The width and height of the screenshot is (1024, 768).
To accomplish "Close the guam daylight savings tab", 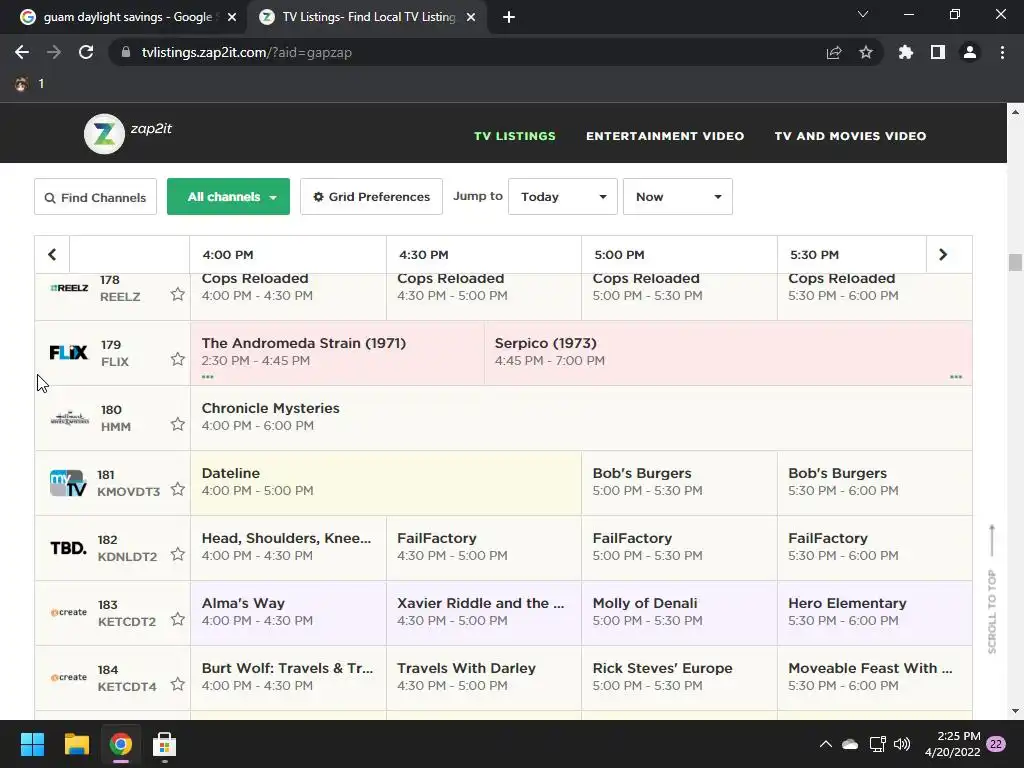I will (232, 17).
